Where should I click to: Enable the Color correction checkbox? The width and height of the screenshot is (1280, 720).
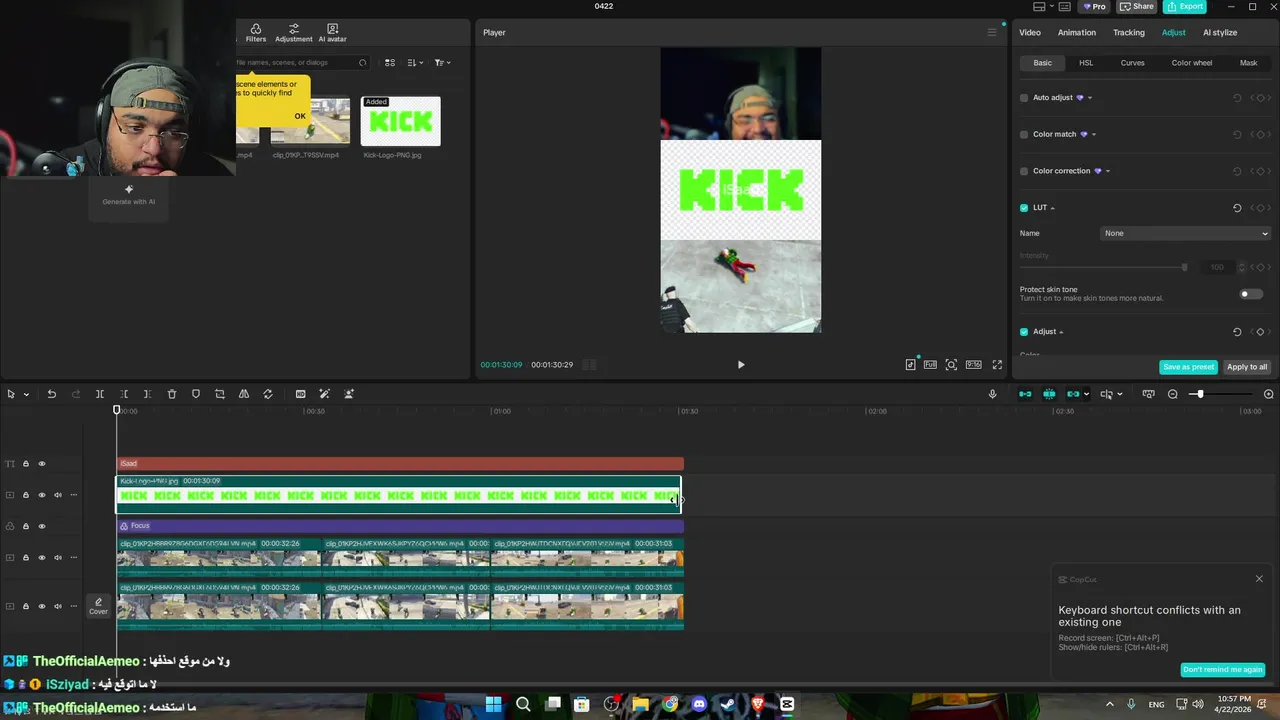1024,171
